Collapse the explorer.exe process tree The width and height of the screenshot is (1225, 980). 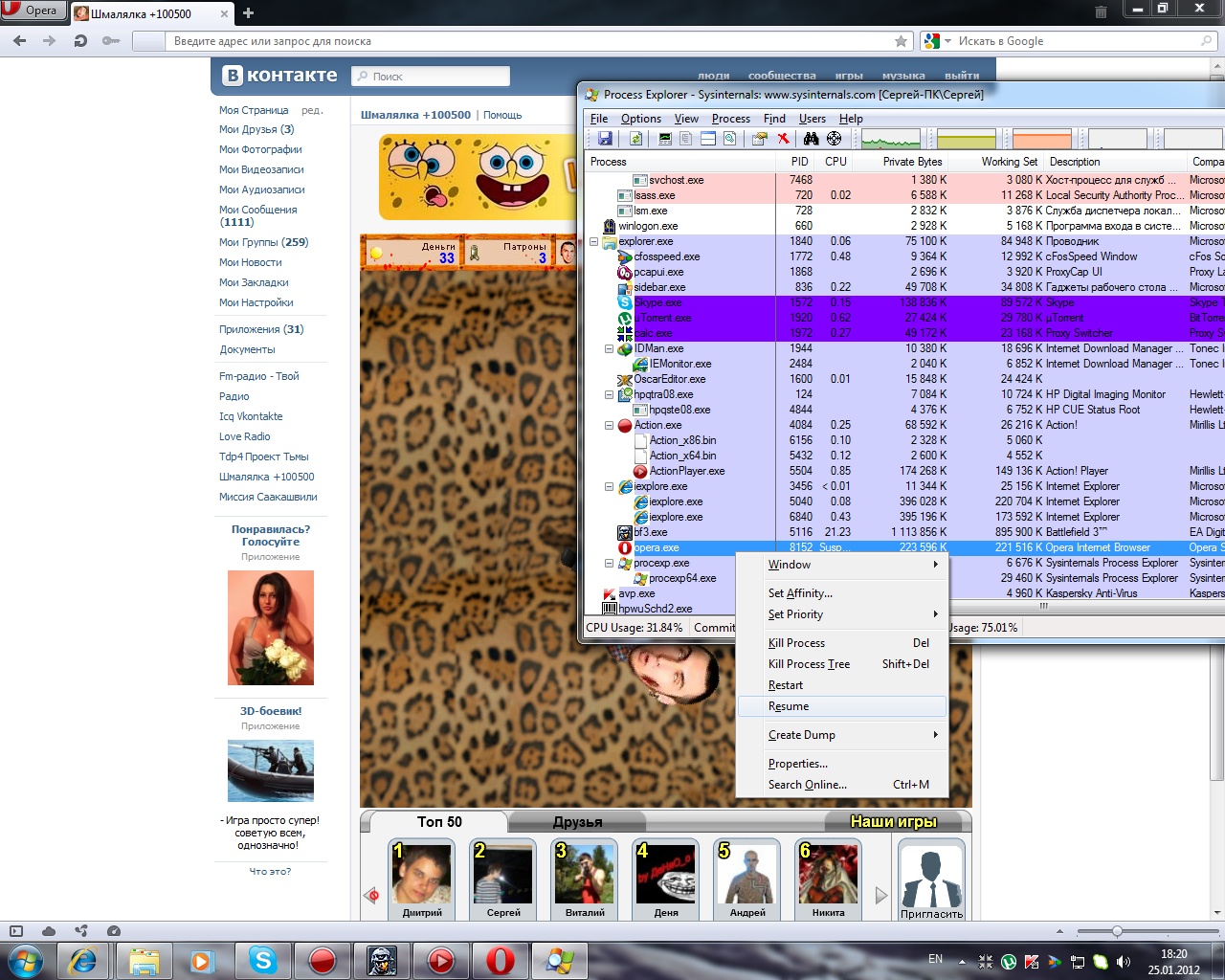pyautogui.click(x=593, y=242)
